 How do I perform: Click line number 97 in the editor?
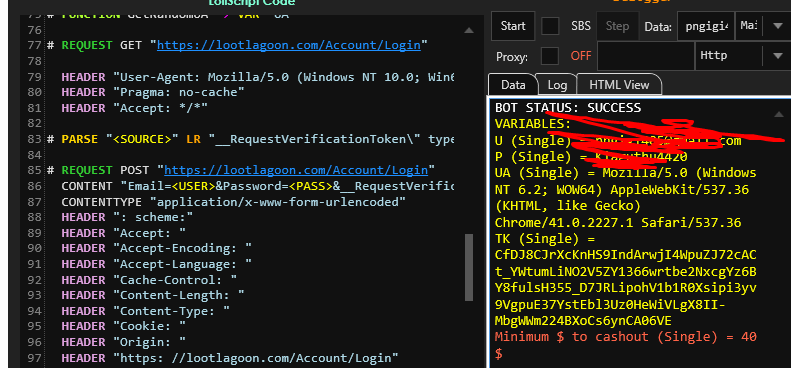[34, 358]
